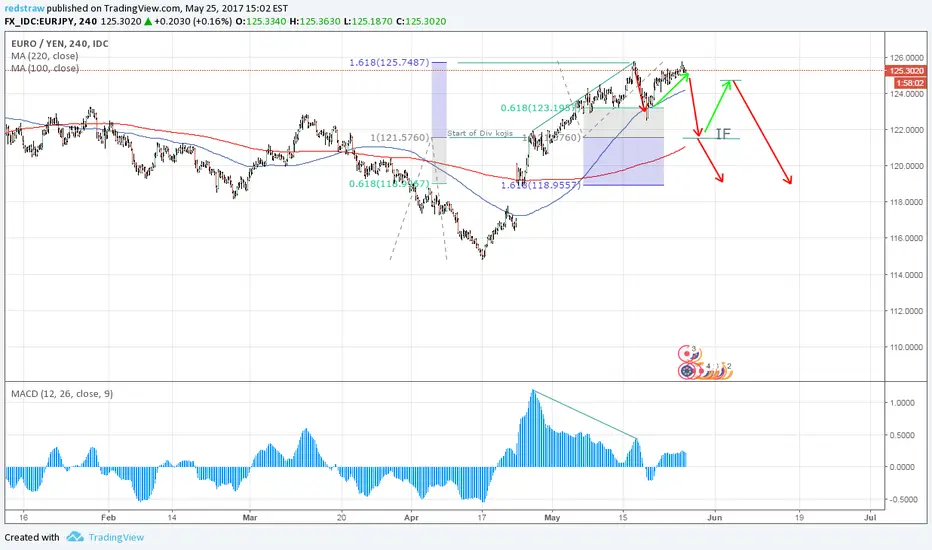Click the H:125.3630 high value
This screenshot has height=550, width=932.
pyautogui.click(x=315, y=21)
